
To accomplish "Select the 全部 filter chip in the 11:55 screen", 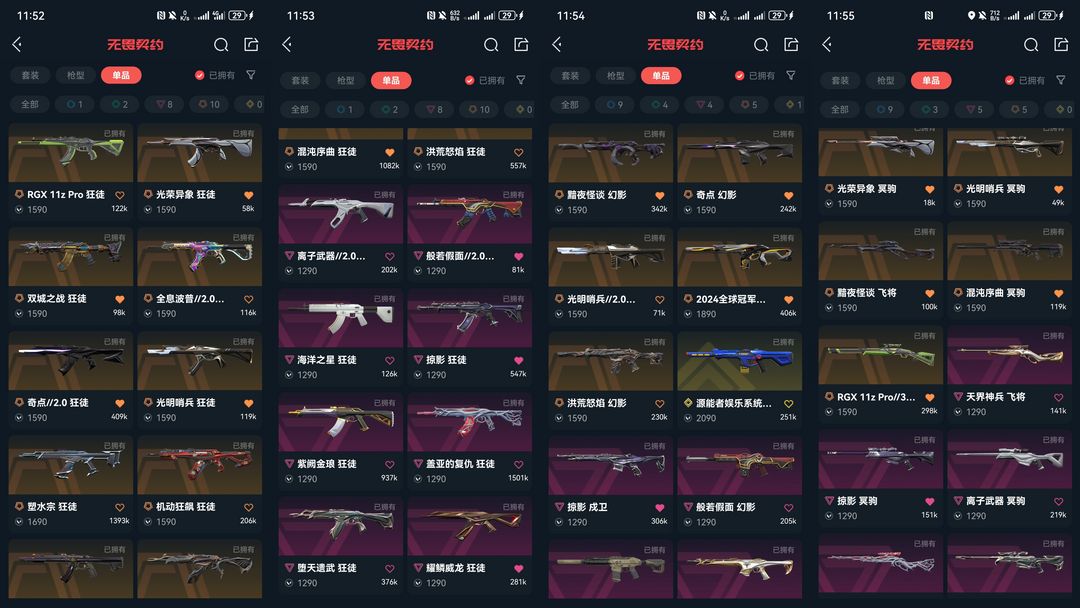I will (840, 109).
